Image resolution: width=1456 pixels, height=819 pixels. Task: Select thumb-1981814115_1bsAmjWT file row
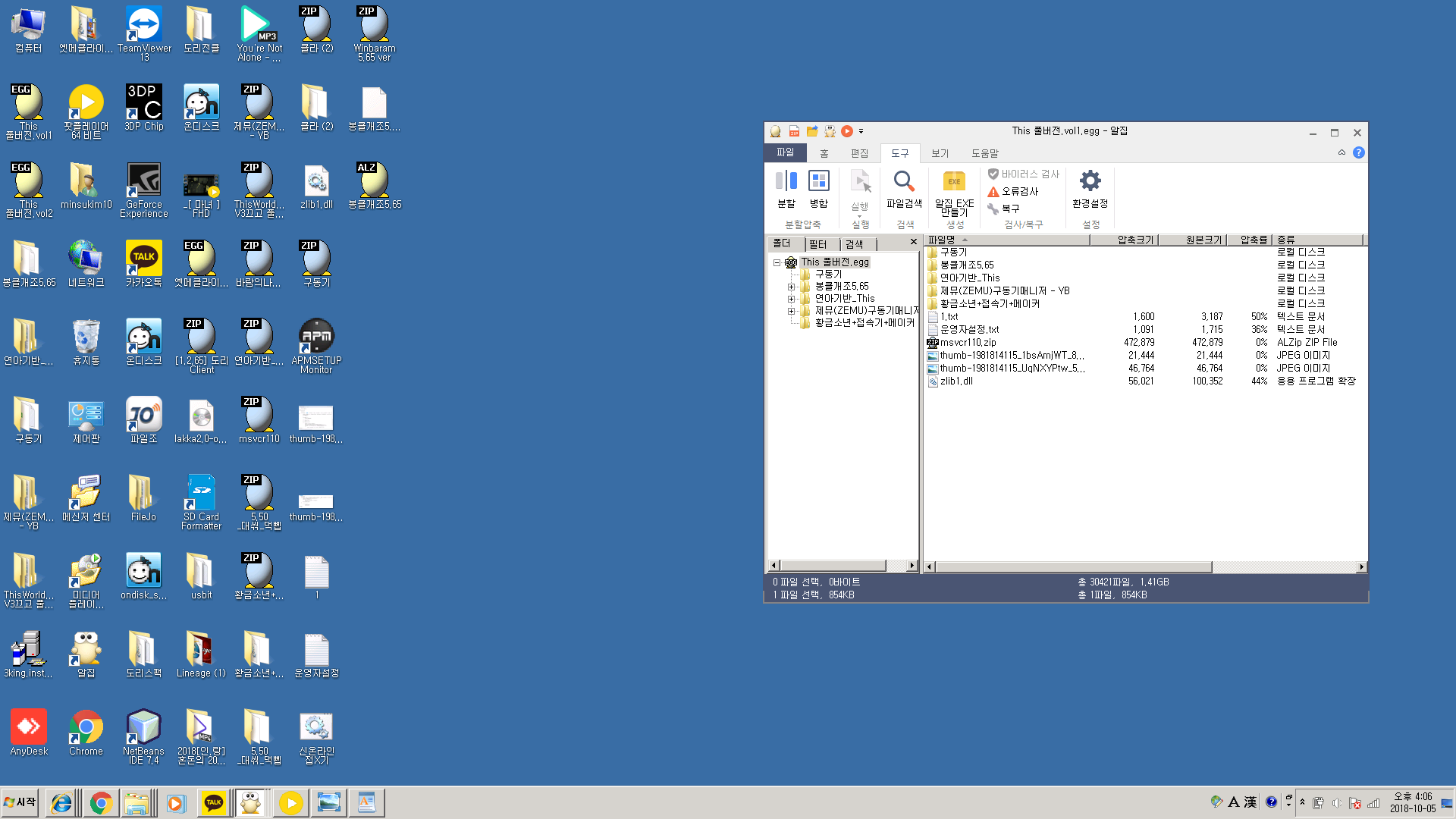click(1012, 356)
